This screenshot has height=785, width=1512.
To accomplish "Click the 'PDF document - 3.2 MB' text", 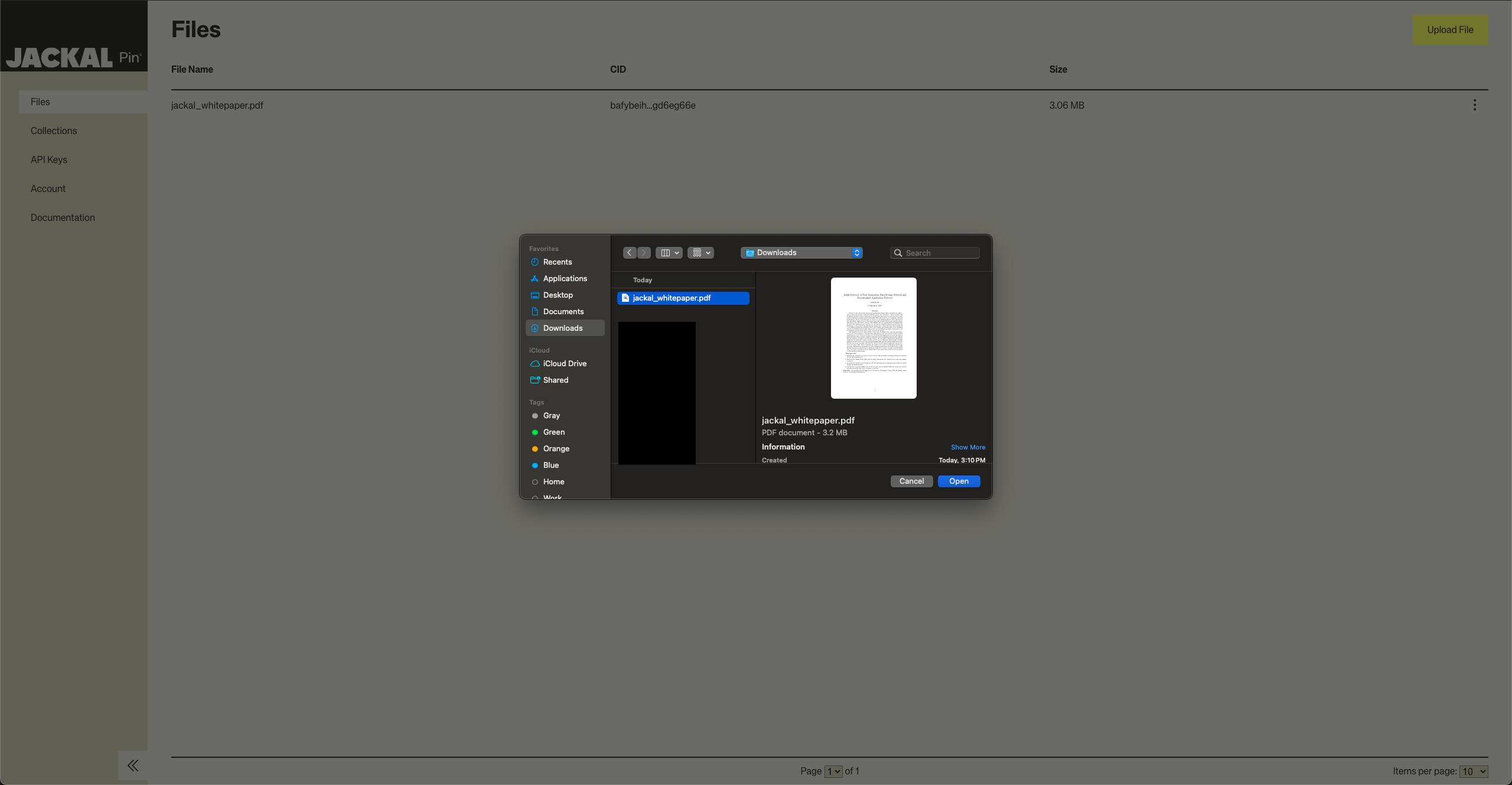I will pos(804,433).
